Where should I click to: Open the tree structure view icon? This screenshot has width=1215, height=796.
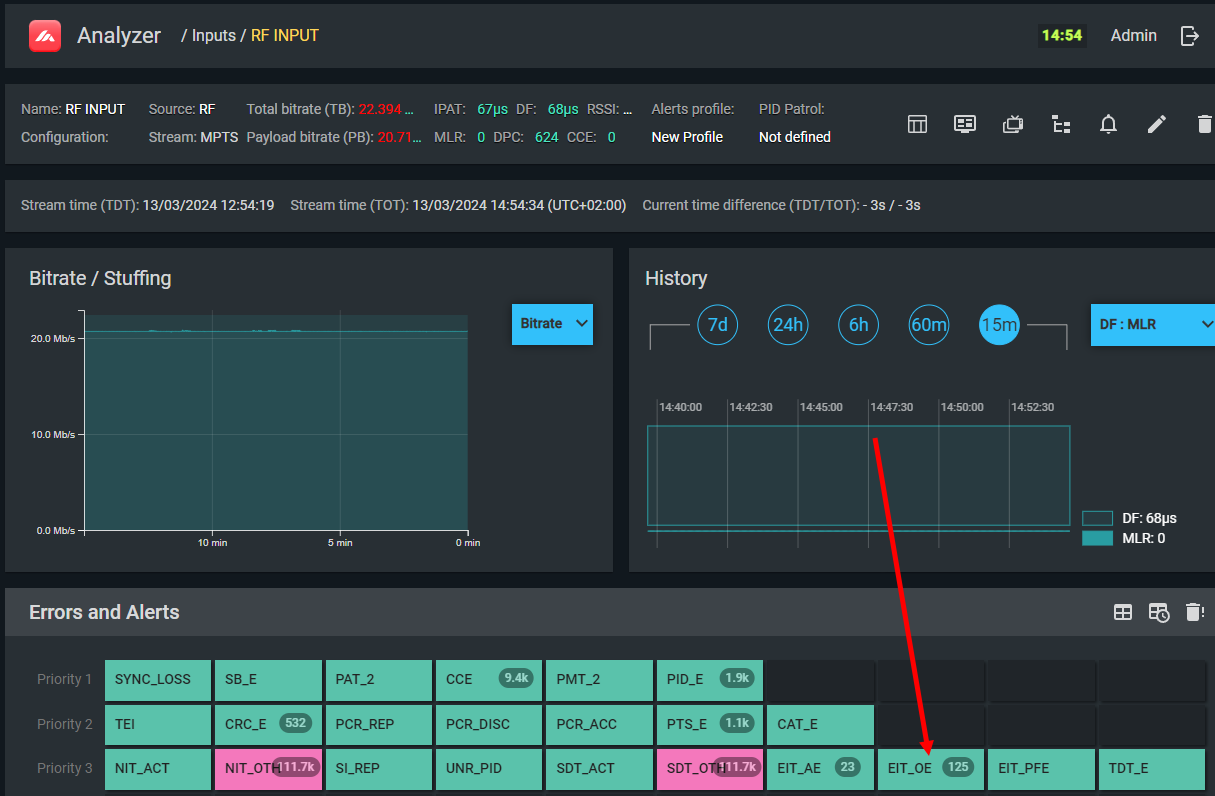1061,124
